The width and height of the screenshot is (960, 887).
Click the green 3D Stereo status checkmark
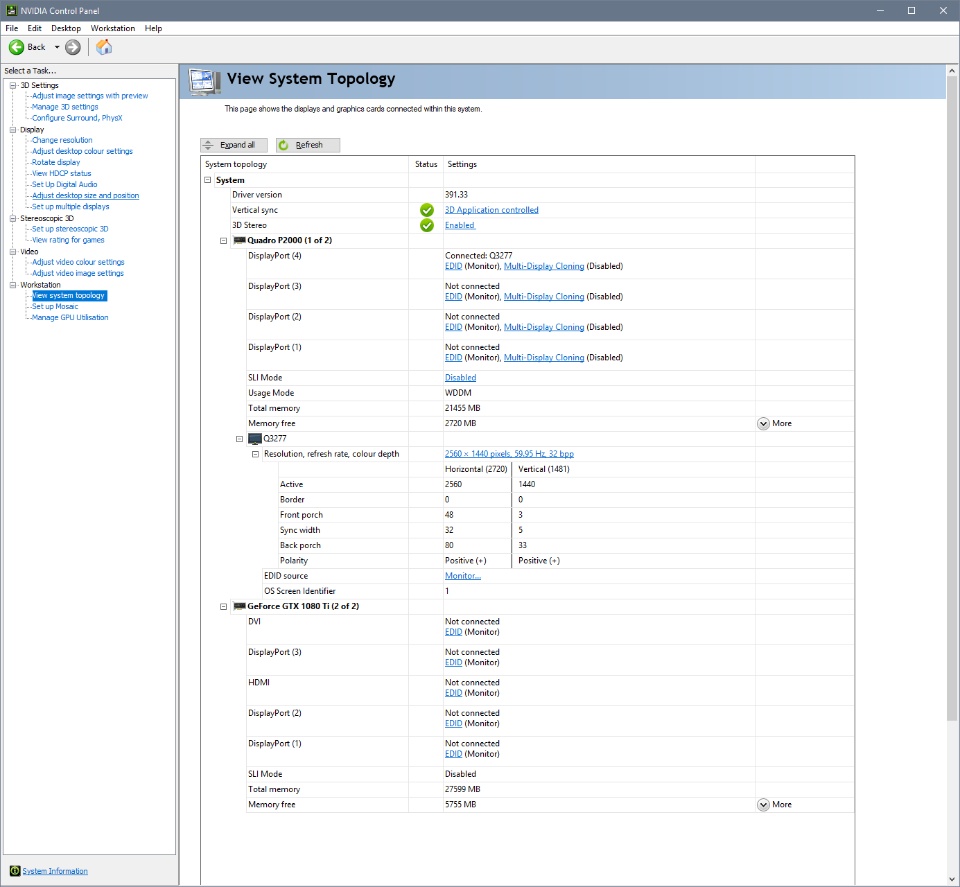point(427,225)
